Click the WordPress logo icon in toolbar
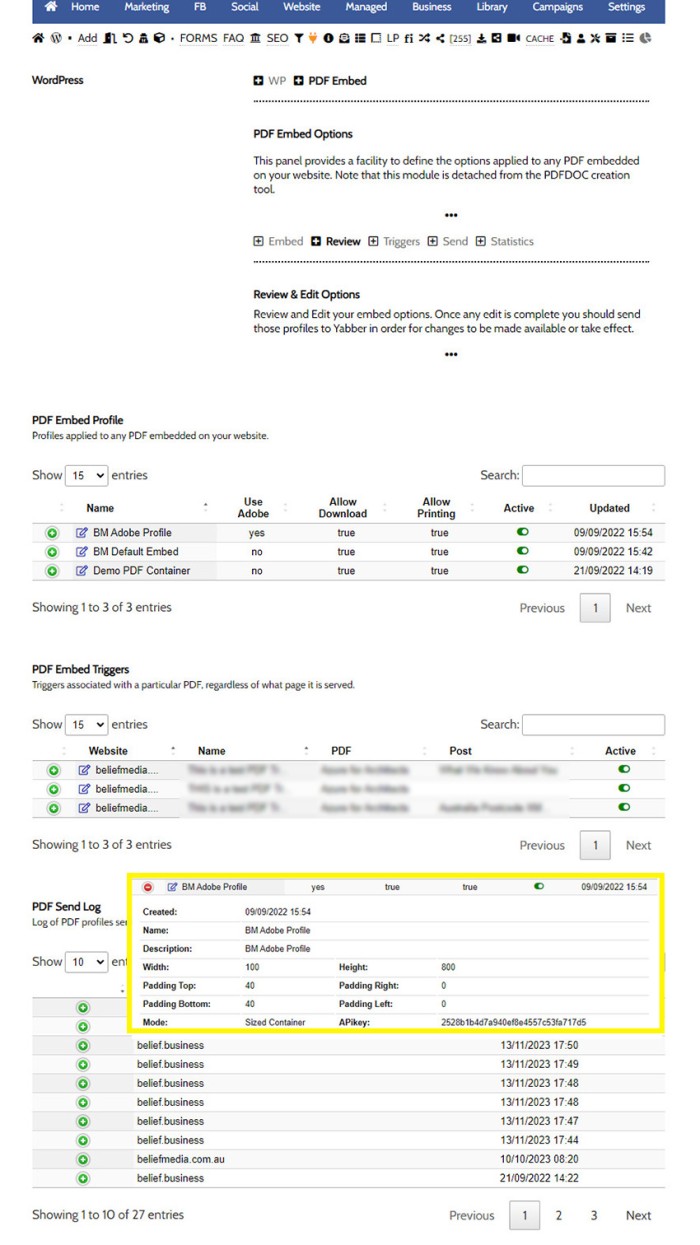 pyautogui.click(x=56, y=38)
